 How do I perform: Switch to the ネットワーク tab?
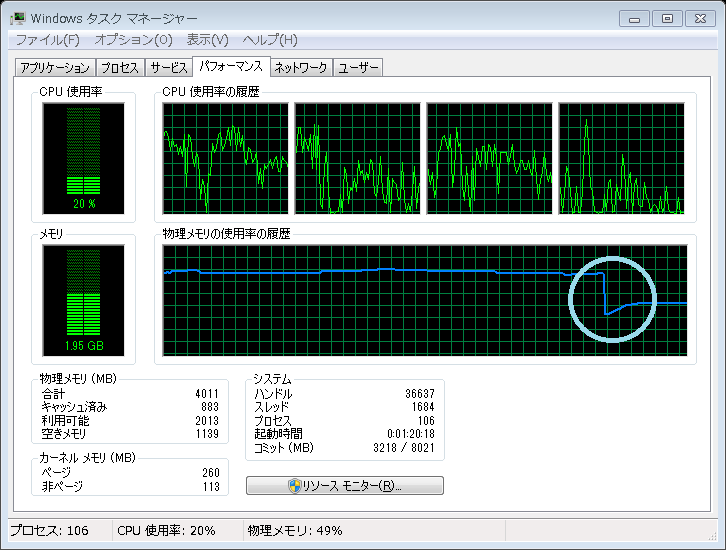[301, 68]
